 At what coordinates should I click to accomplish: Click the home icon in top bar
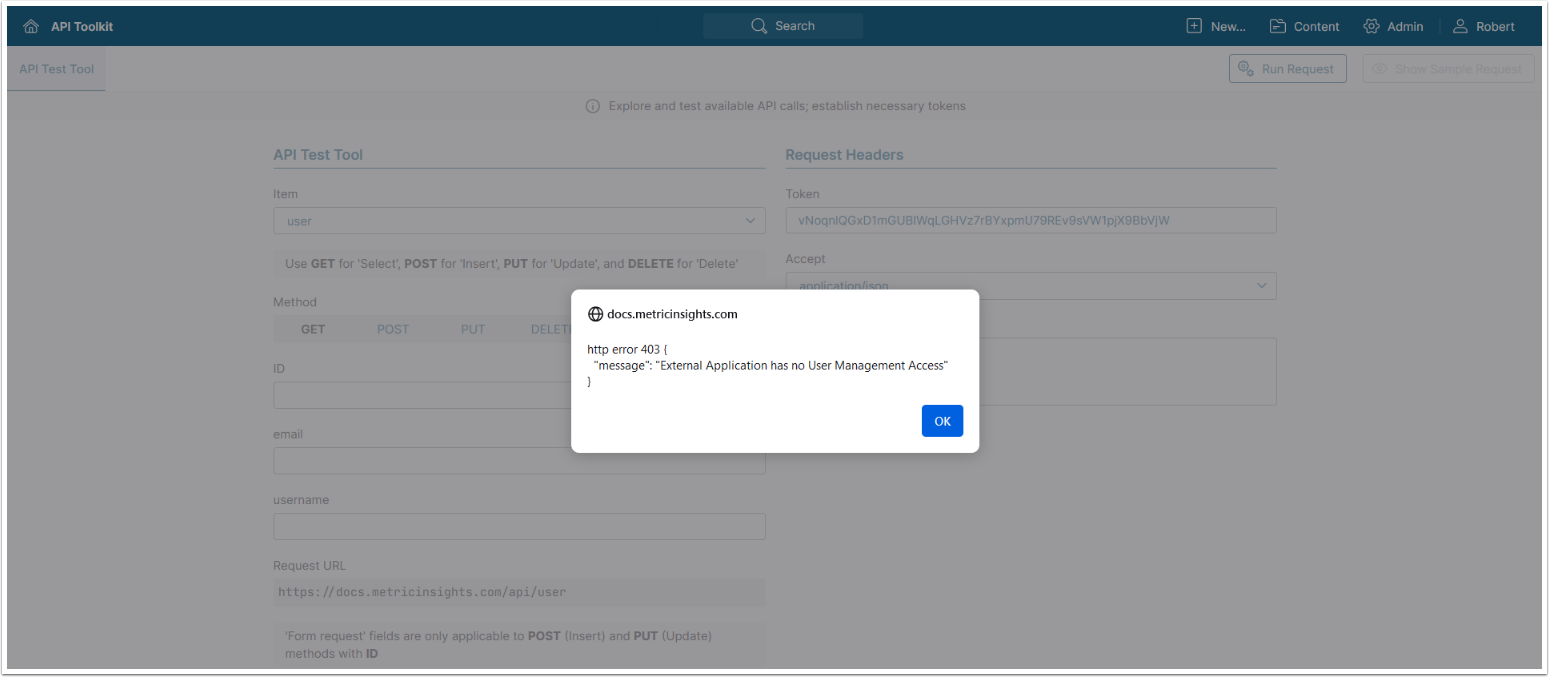tap(31, 27)
